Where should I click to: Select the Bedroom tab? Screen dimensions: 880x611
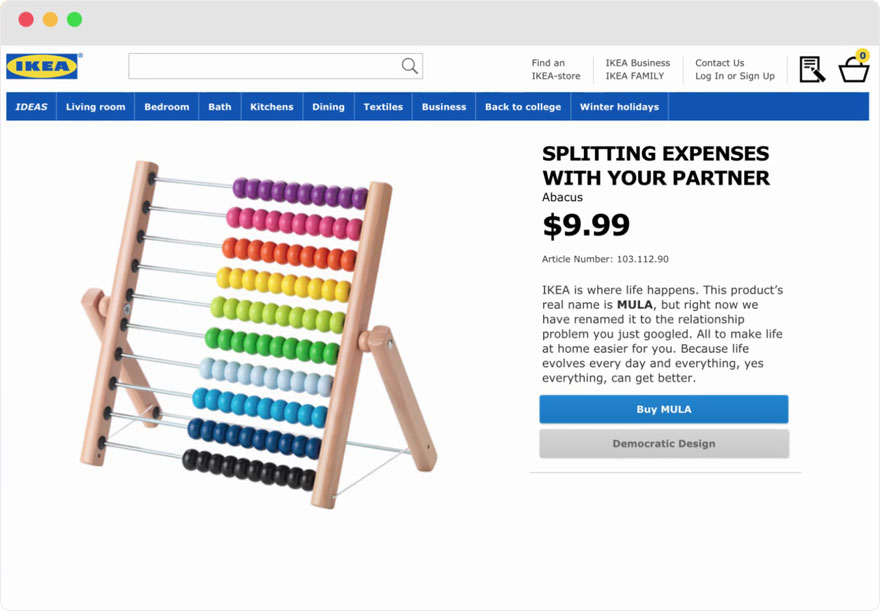coord(166,106)
